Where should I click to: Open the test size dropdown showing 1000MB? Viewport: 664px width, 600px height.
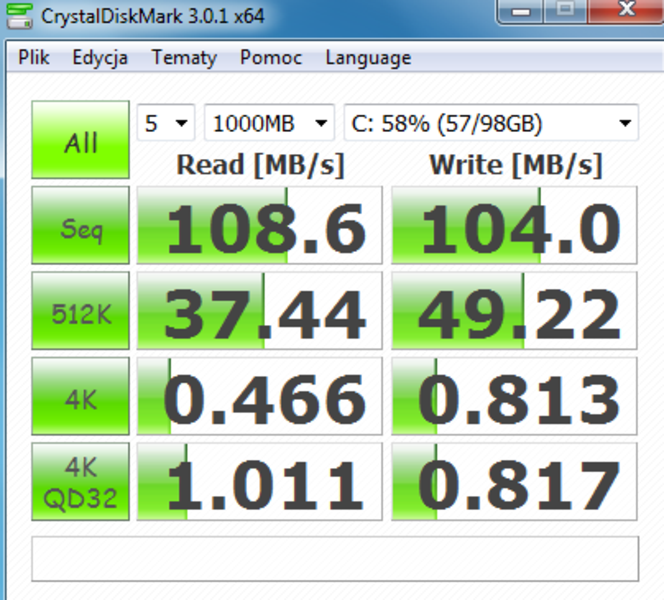tap(269, 123)
